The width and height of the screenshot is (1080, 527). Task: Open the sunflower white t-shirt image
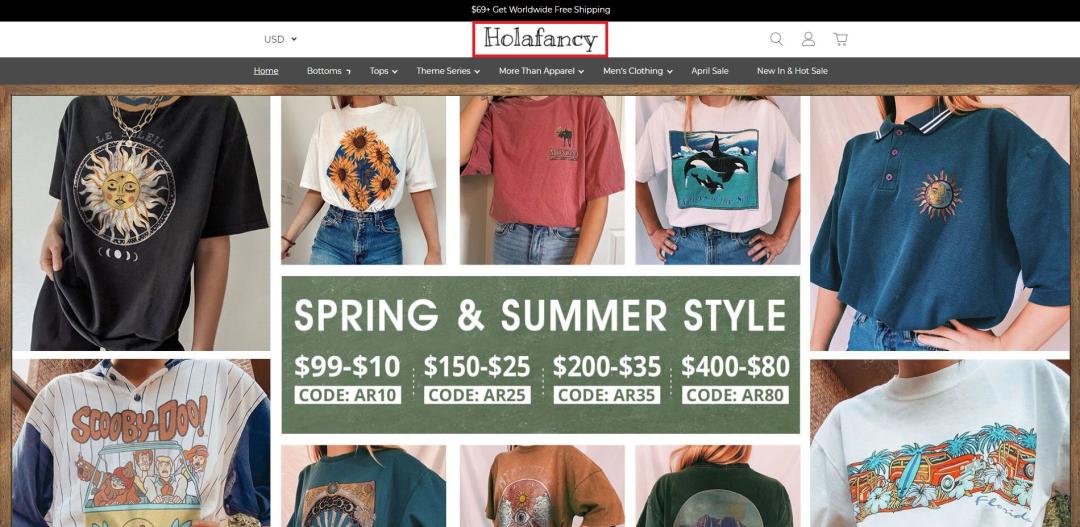point(363,180)
